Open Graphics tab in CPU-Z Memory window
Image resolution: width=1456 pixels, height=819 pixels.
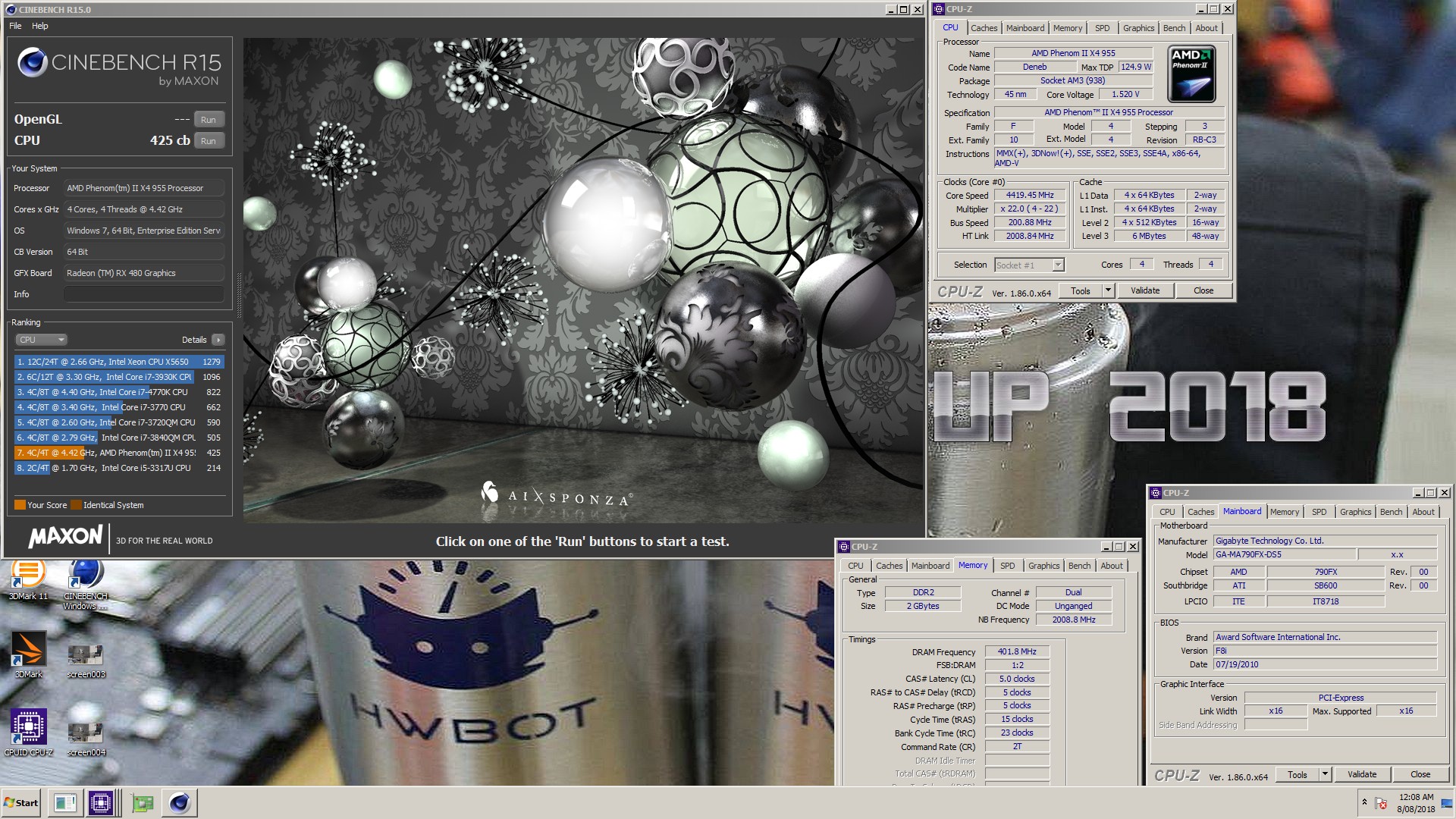click(1044, 566)
